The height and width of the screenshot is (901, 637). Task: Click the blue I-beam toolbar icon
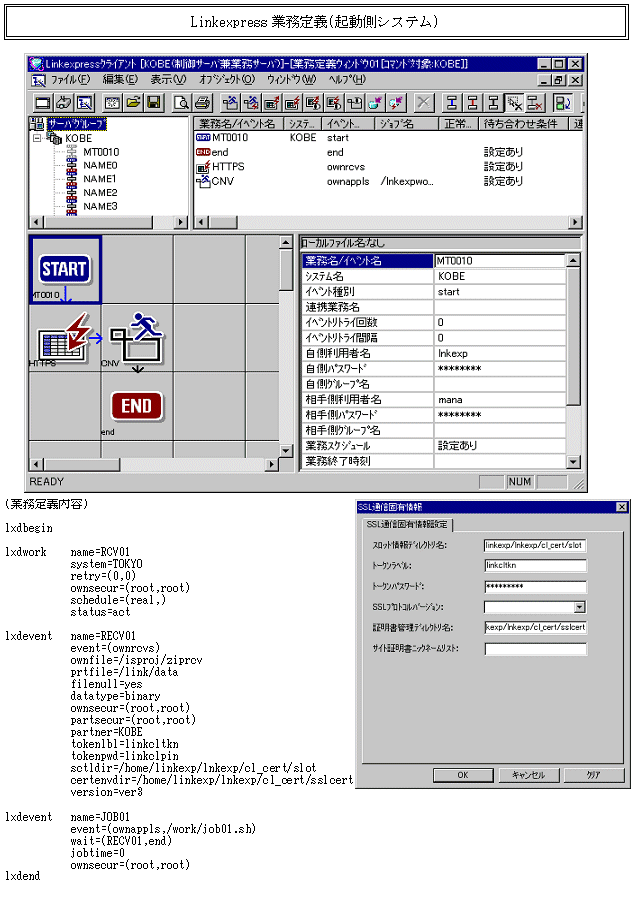pos(452,103)
